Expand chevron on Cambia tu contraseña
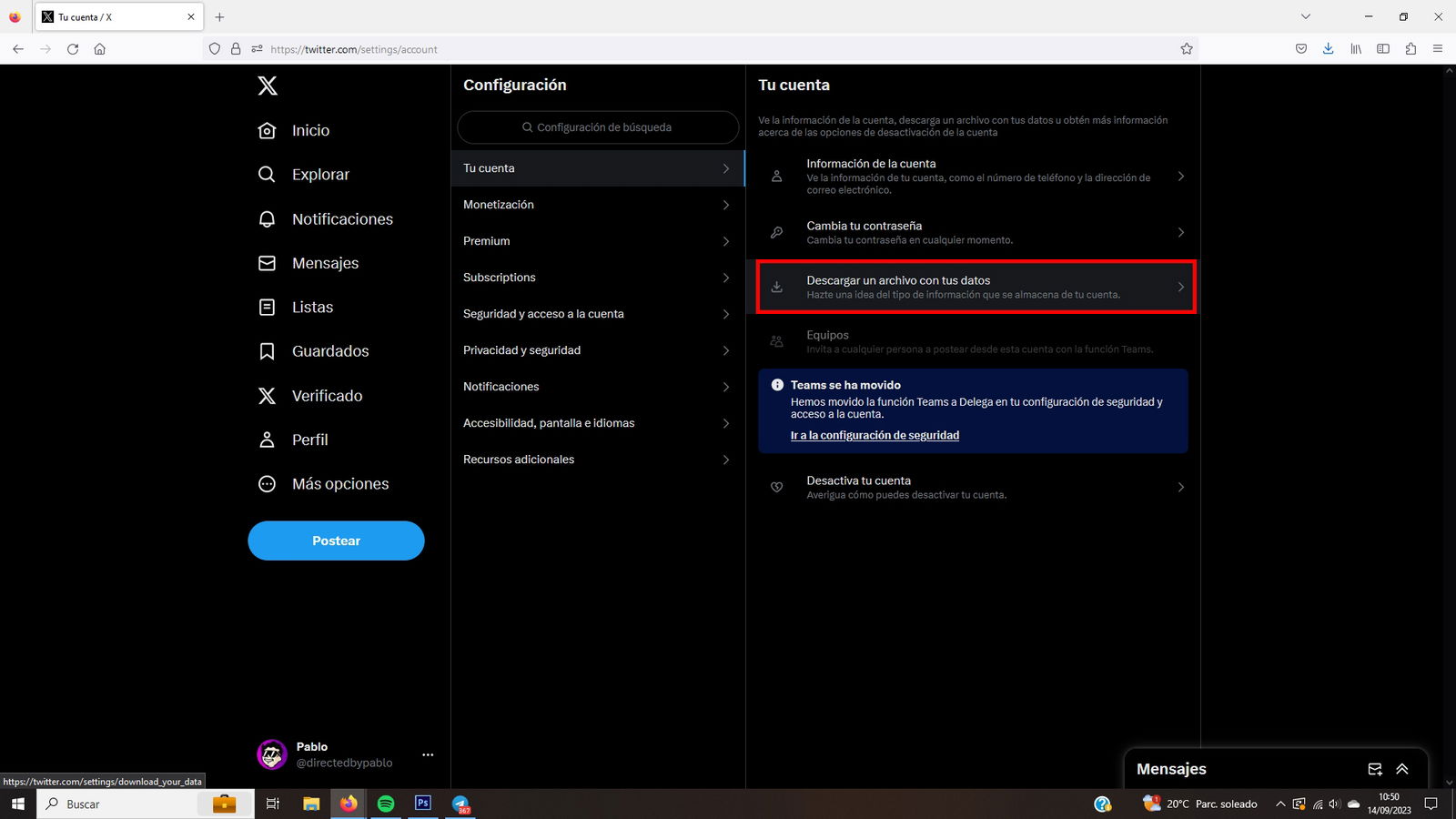This screenshot has width=1456, height=819. [1180, 232]
